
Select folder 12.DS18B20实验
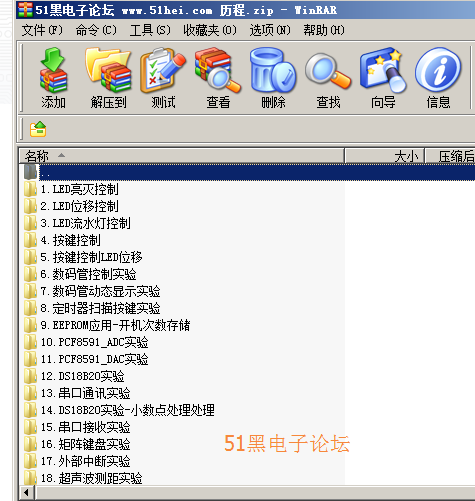click(x=74, y=376)
